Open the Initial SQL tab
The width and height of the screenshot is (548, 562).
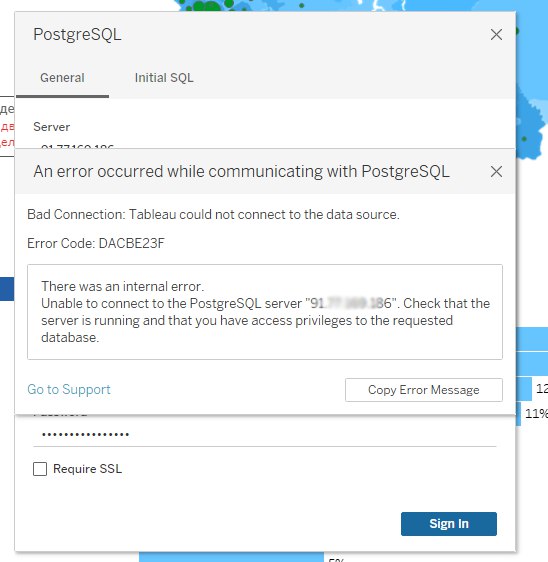[164, 78]
